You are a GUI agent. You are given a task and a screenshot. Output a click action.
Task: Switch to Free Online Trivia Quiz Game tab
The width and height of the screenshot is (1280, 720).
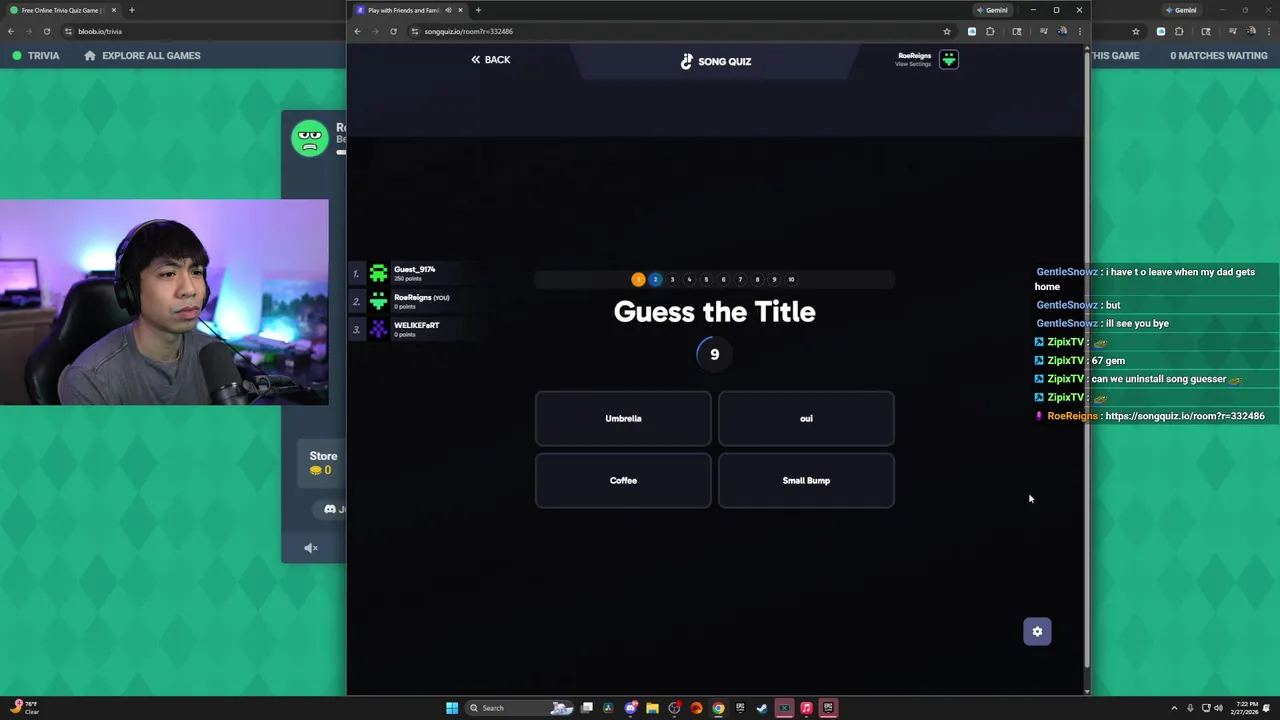point(61,10)
